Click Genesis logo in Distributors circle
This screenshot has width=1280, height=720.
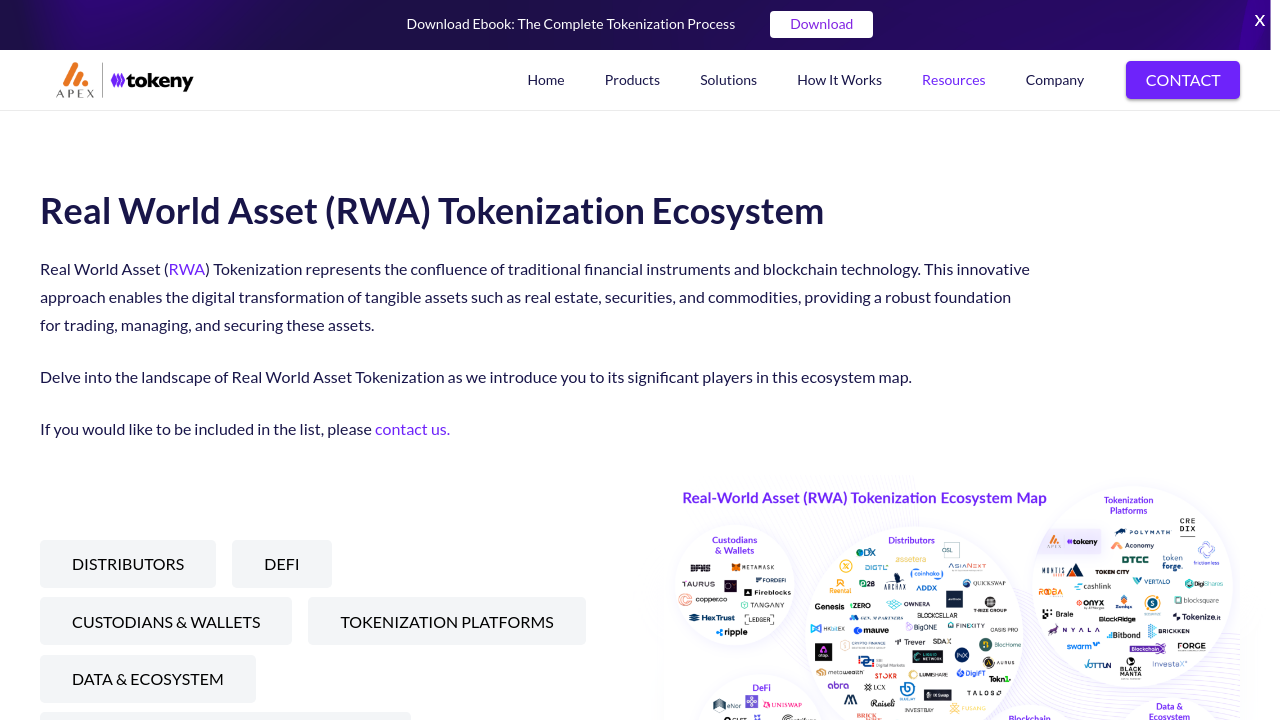click(x=830, y=606)
